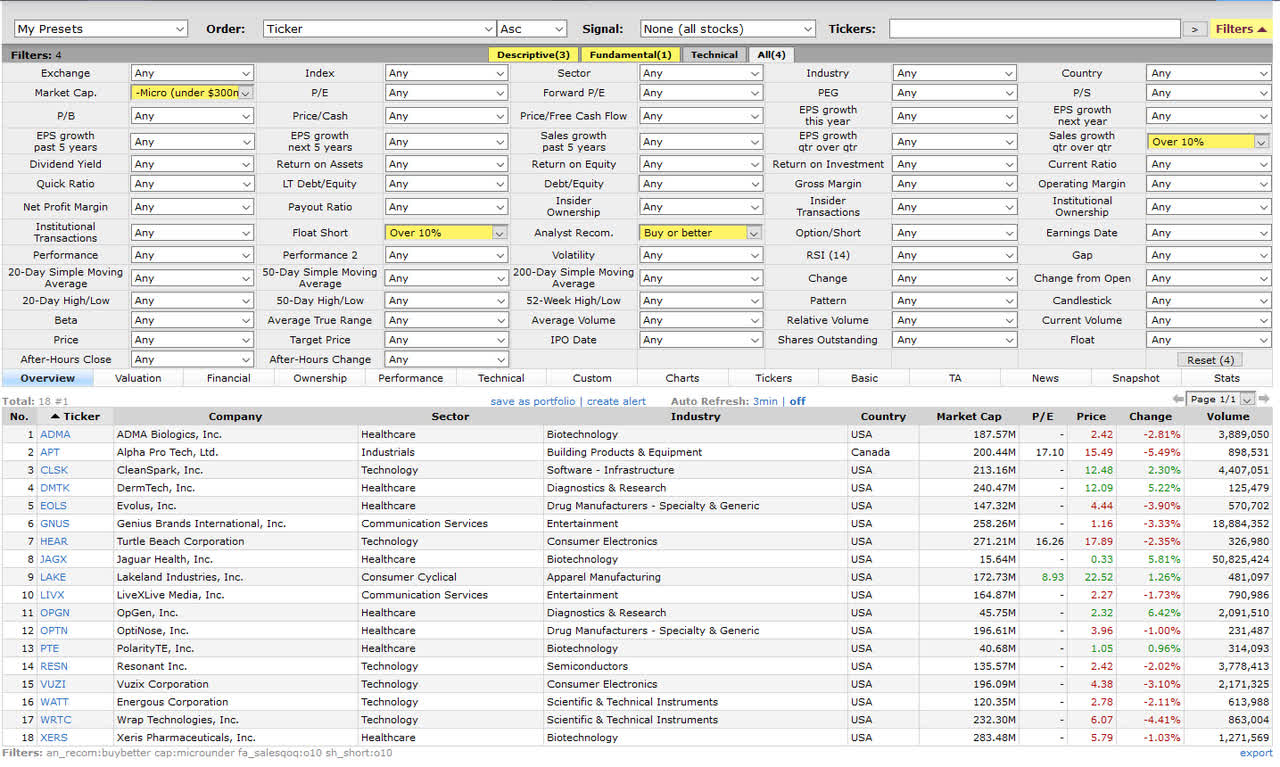The height and width of the screenshot is (767, 1280).
Task: Switch to the Fundamental(1) filter tab
Action: pyautogui.click(x=629, y=55)
